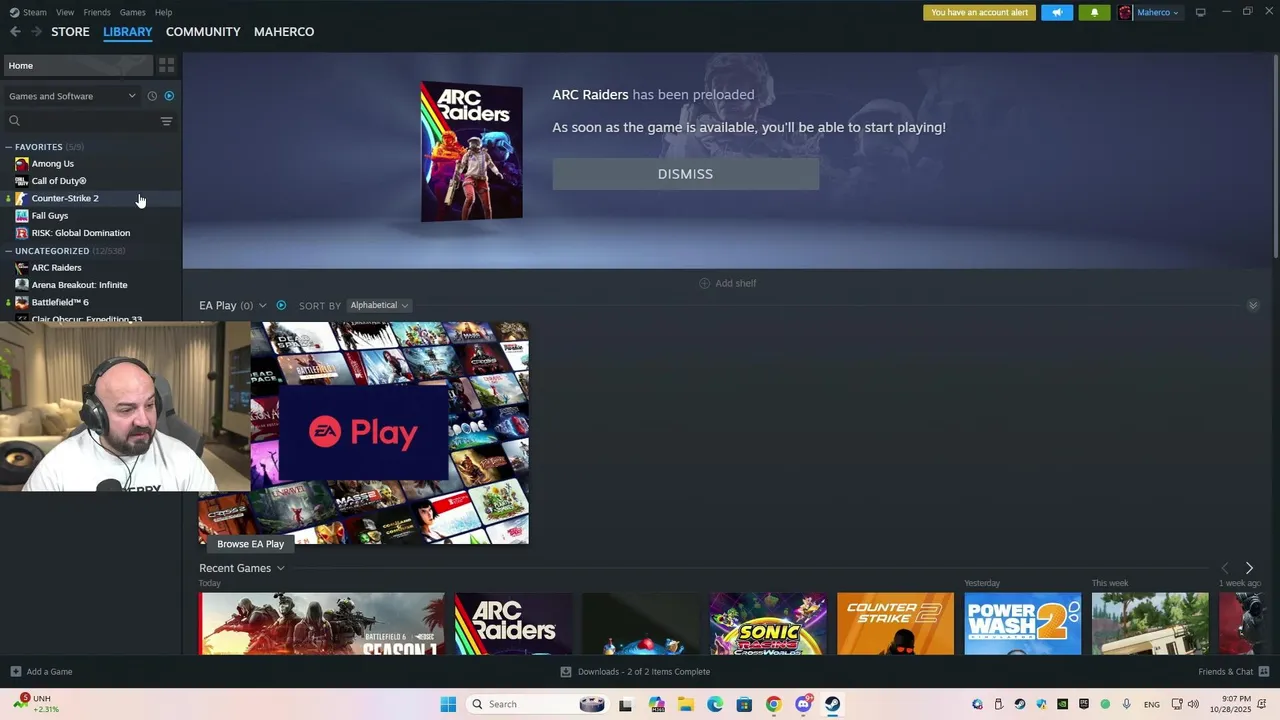The width and height of the screenshot is (1280, 720).
Task: Click the tray microphone icon
Action: click(1126, 704)
